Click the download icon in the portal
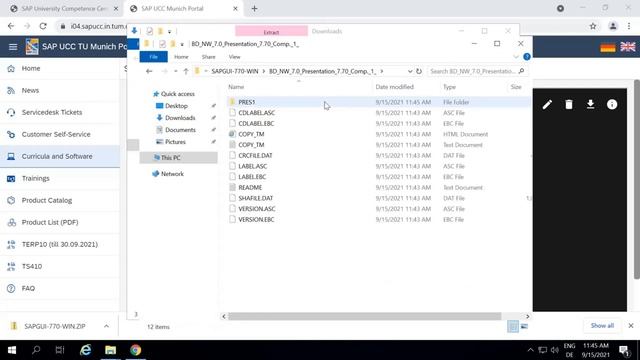 pyautogui.click(x=590, y=105)
